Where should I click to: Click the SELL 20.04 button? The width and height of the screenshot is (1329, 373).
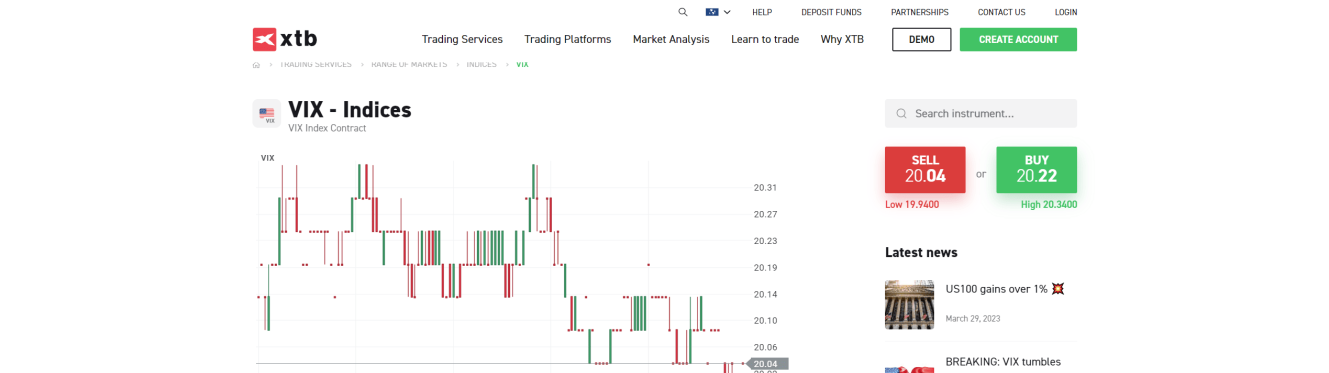pos(925,169)
